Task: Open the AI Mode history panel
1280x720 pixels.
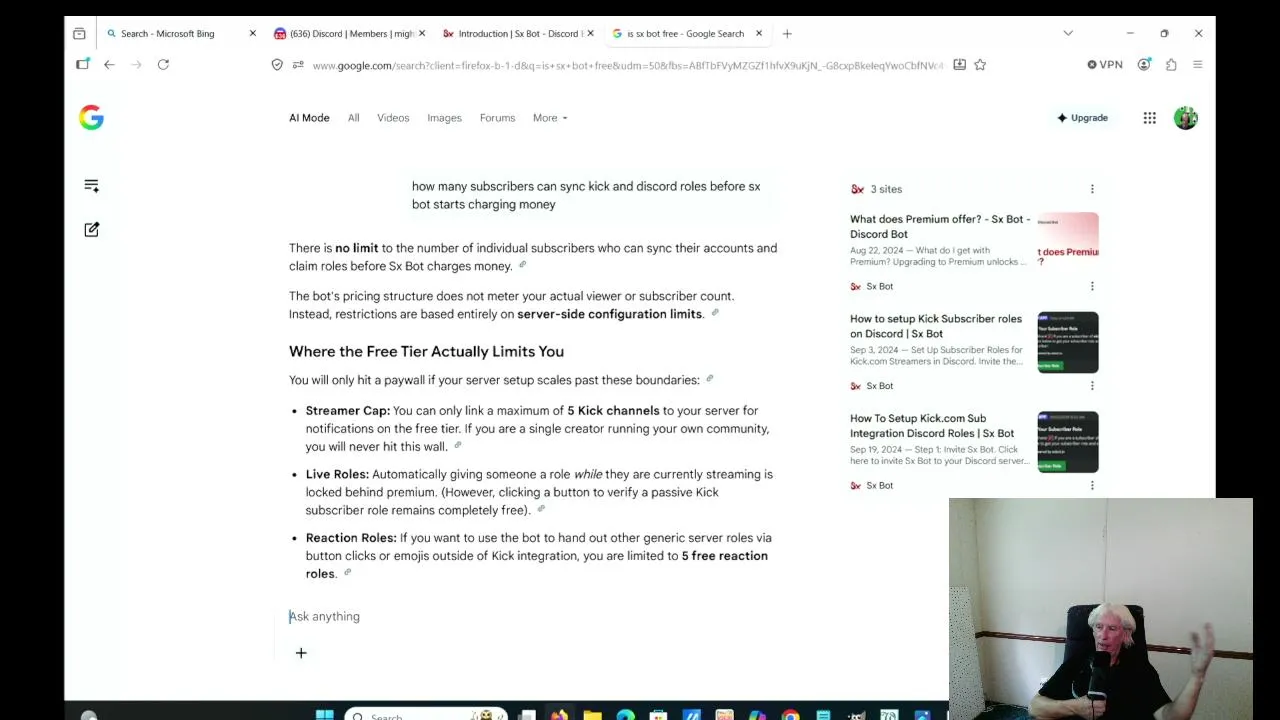Action: (x=91, y=185)
